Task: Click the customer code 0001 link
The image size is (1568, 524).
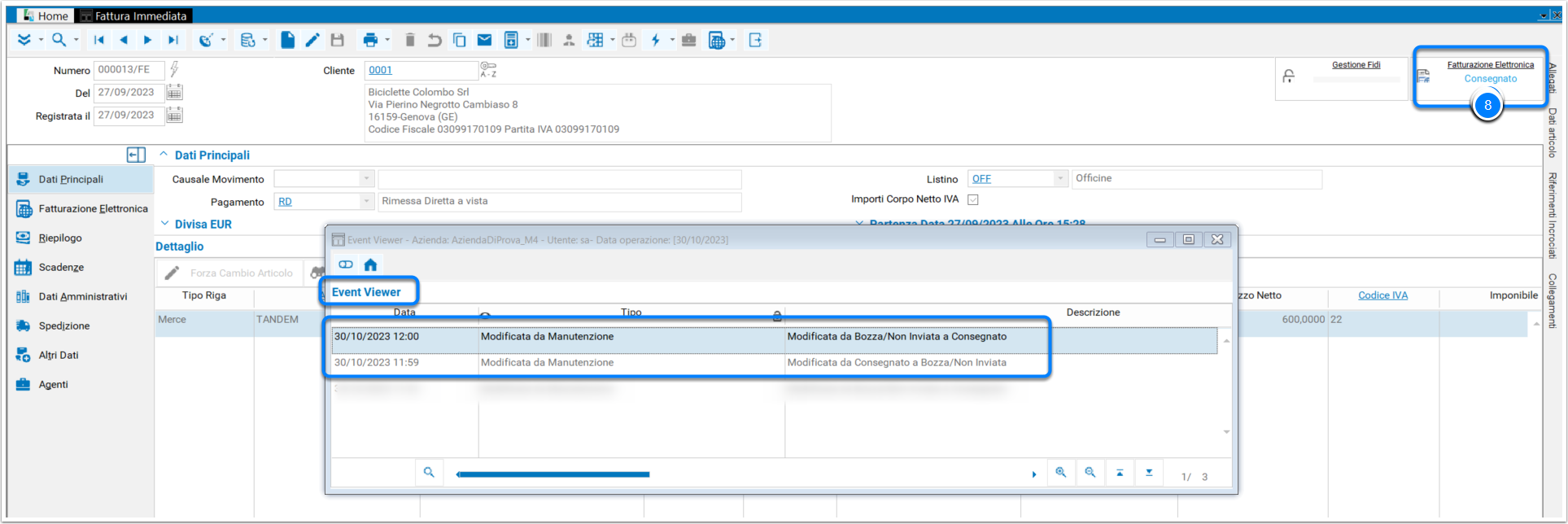Action: point(380,70)
